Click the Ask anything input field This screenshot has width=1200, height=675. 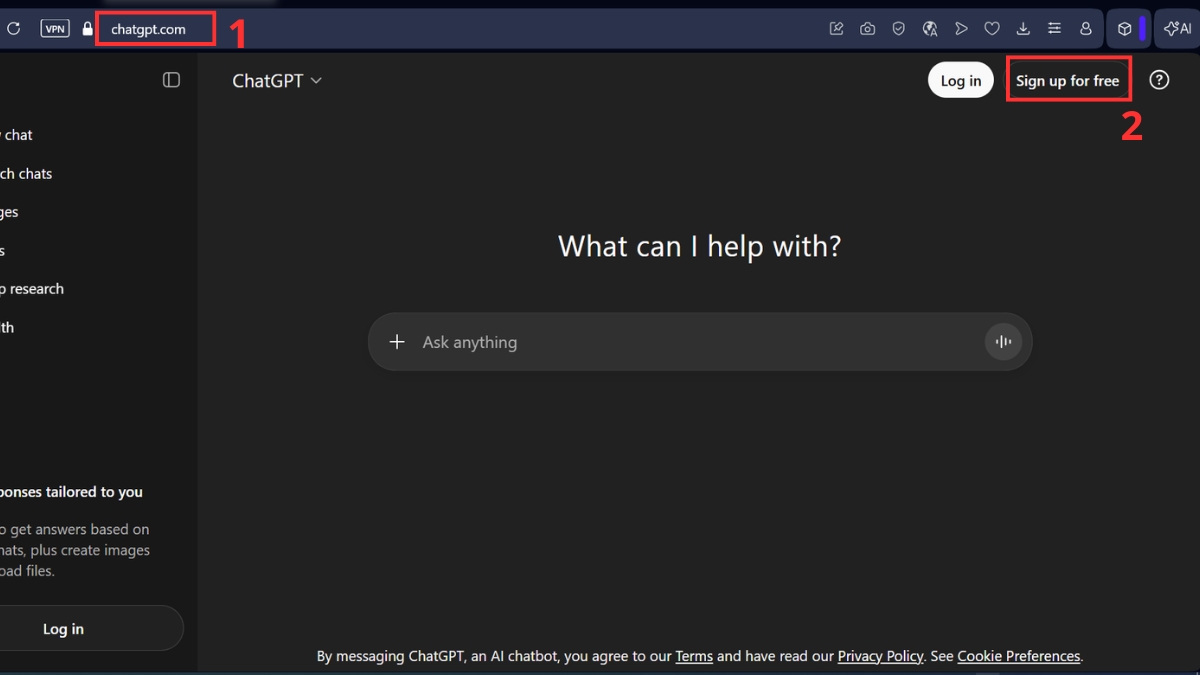[x=700, y=342]
